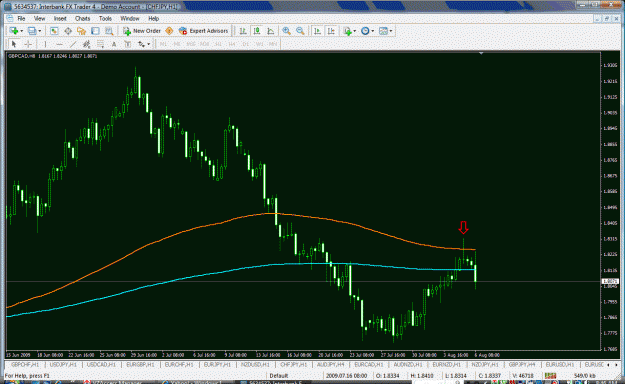The height and width of the screenshot is (384, 625).
Task: Launch MetaEditor from the toolbar
Action: (169, 31)
